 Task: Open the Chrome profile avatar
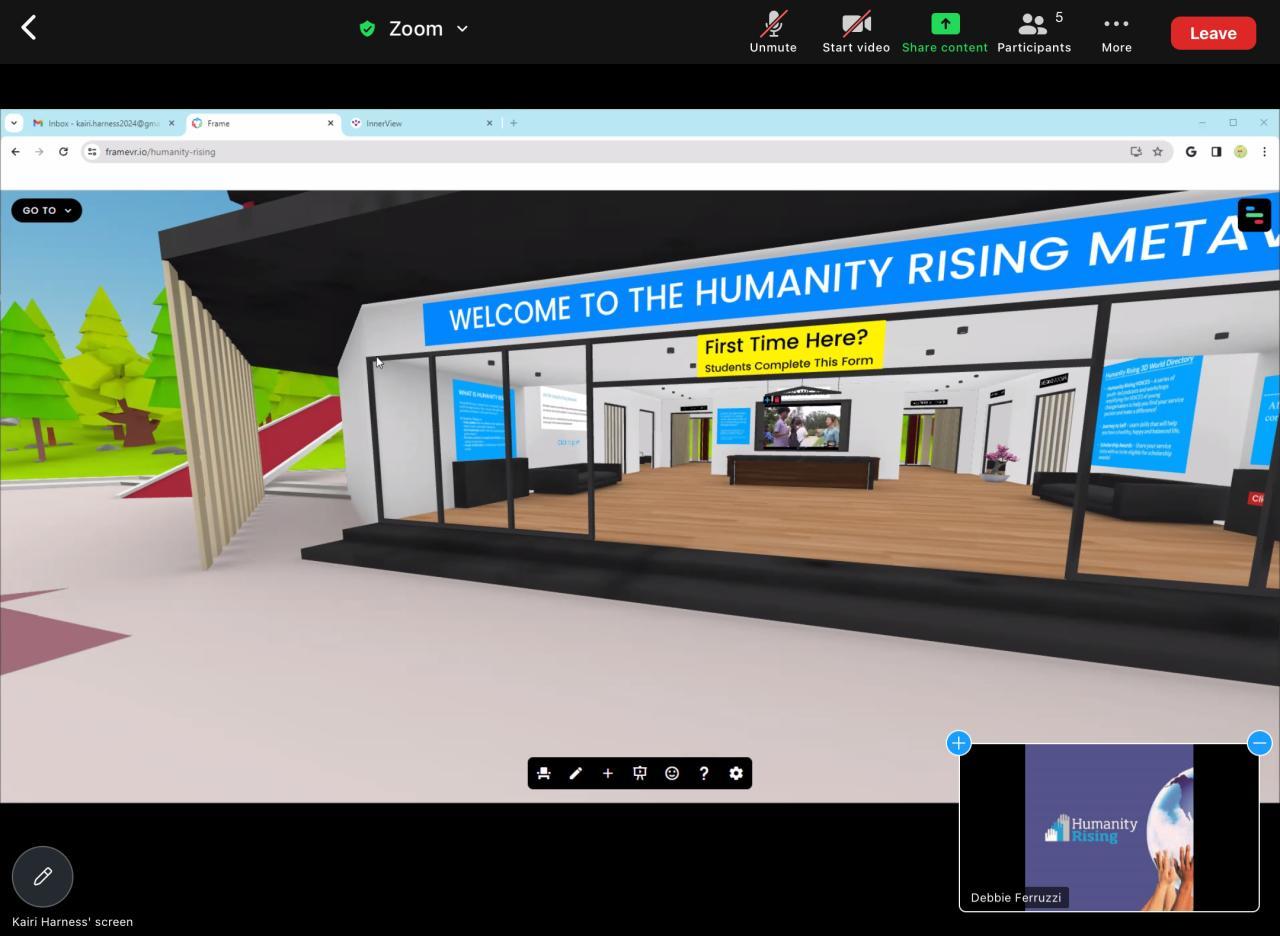1240,152
